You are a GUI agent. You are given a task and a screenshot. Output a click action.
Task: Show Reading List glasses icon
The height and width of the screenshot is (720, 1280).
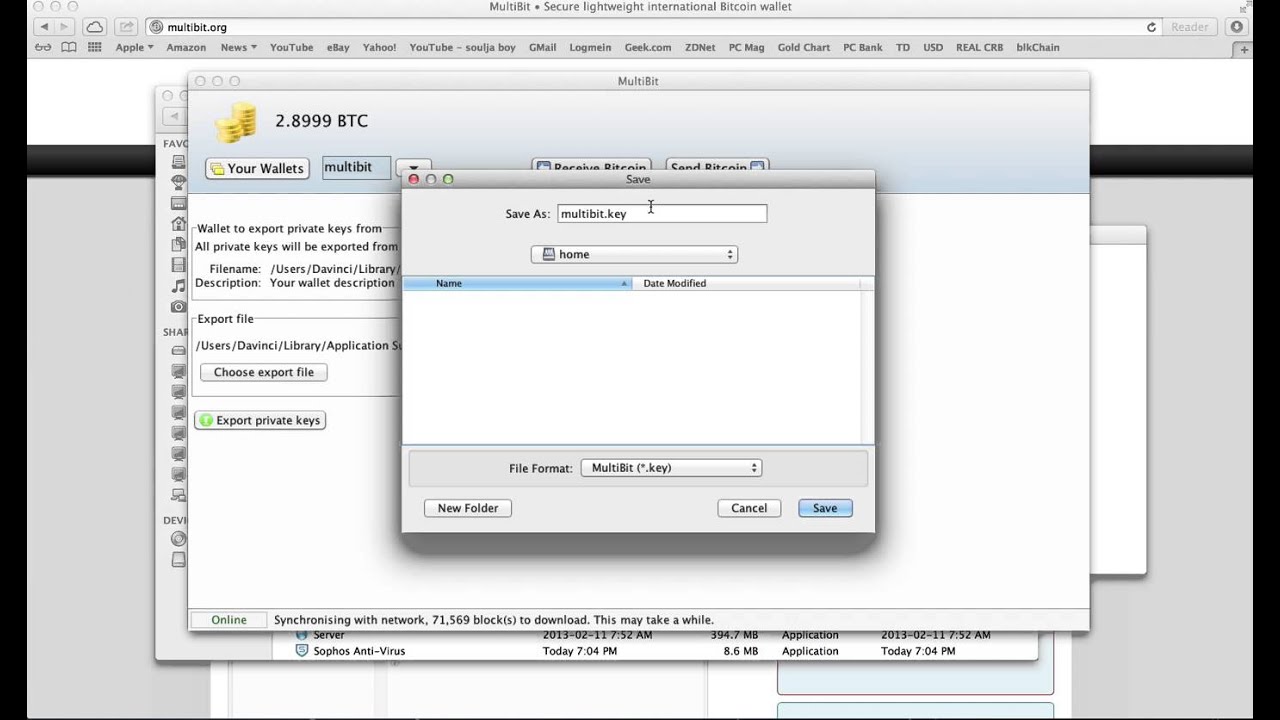[43, 47]
